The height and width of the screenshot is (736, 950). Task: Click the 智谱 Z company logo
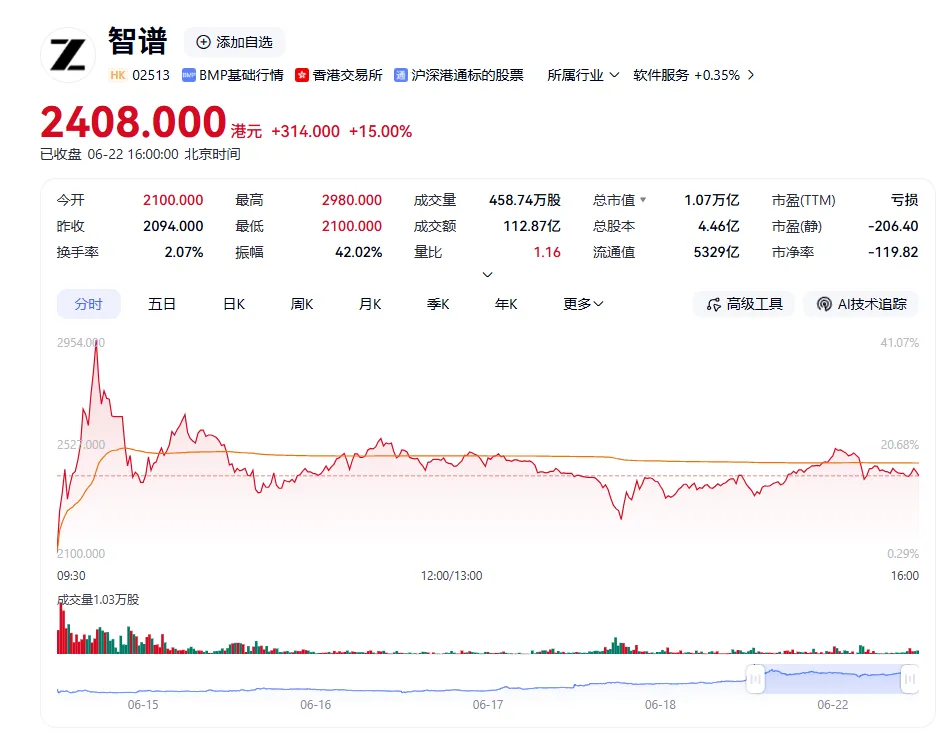[67, 55]
